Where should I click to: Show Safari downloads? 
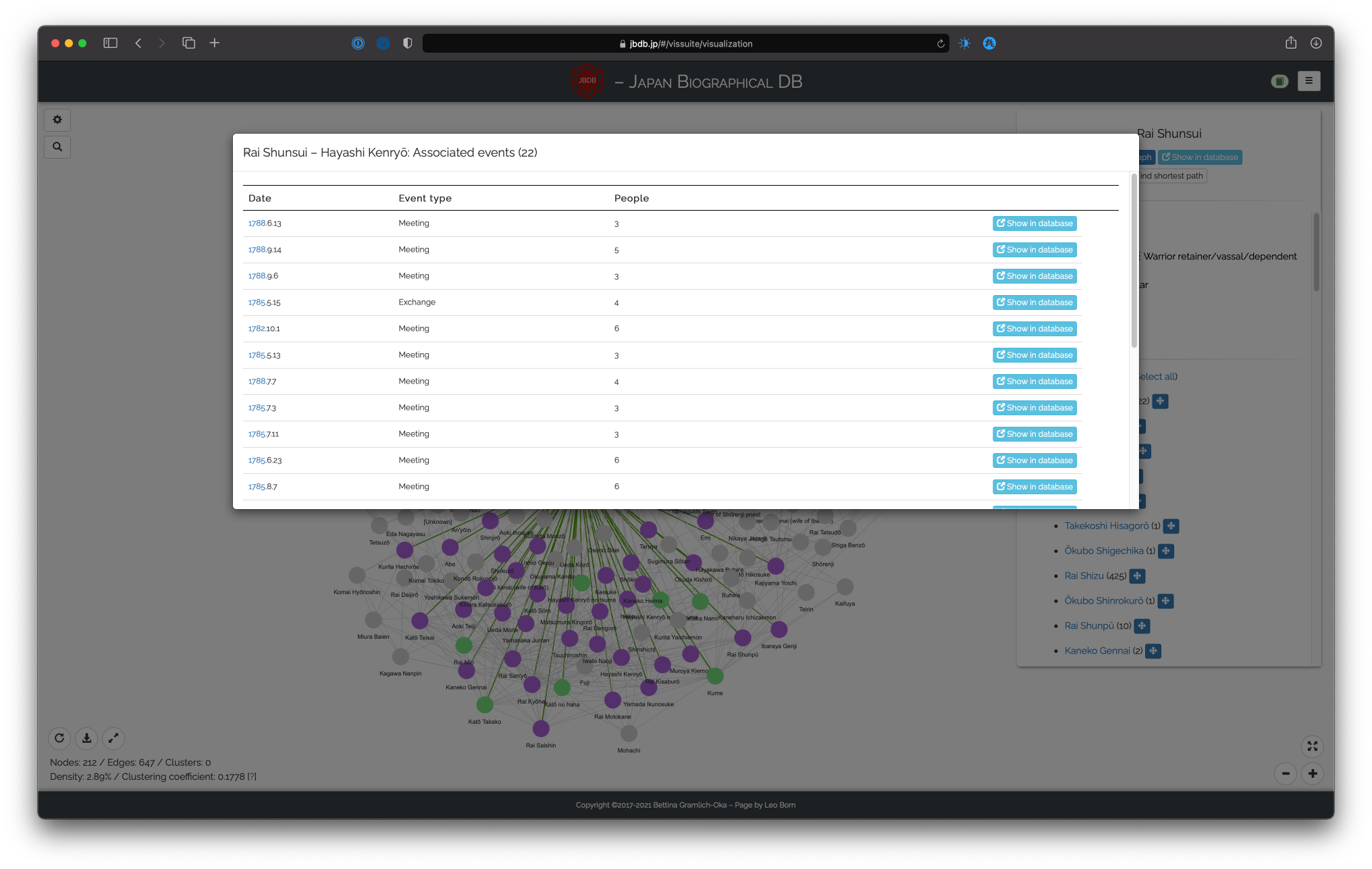click(x=1316, y=43)
